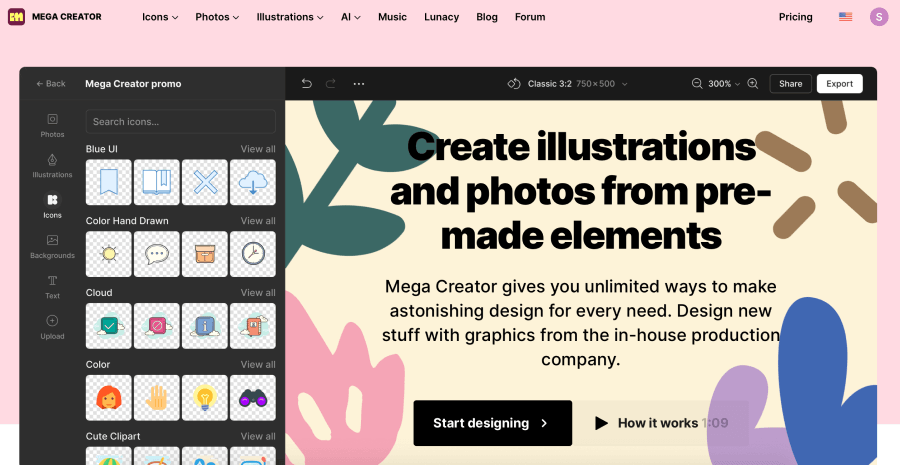View all Cute Clipart icons
Screen dimensions: 900x465
point(258,436)
